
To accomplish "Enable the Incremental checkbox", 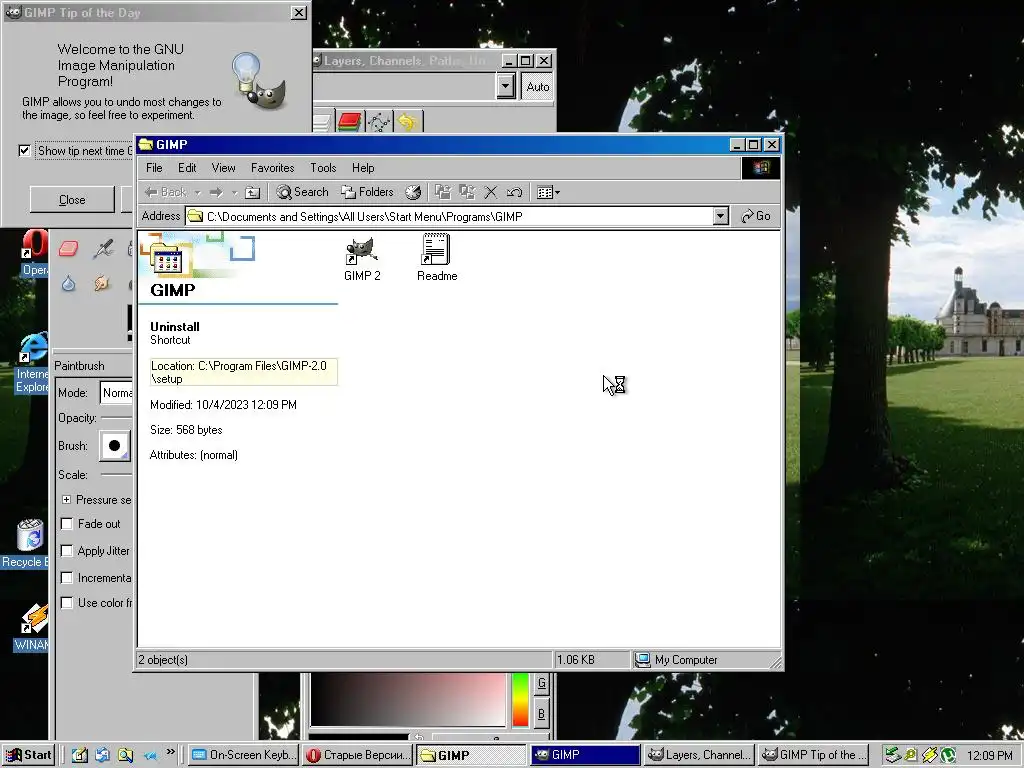I will (67, 578).
